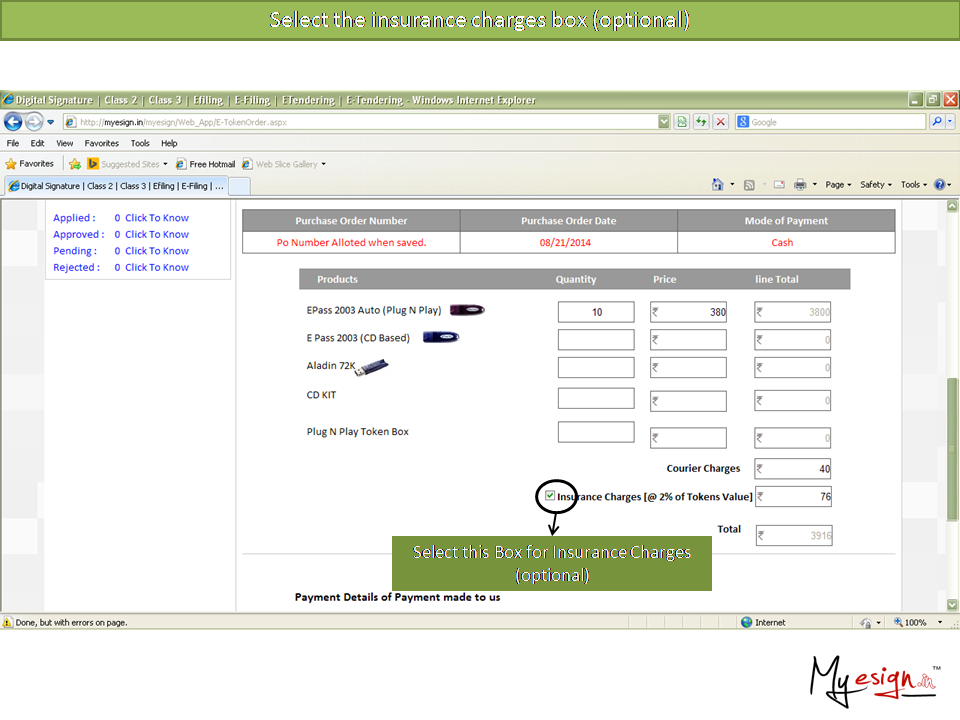The image size is (960, 720).
Task: Click the Stop loading icon
Action: tap(720, 122)
